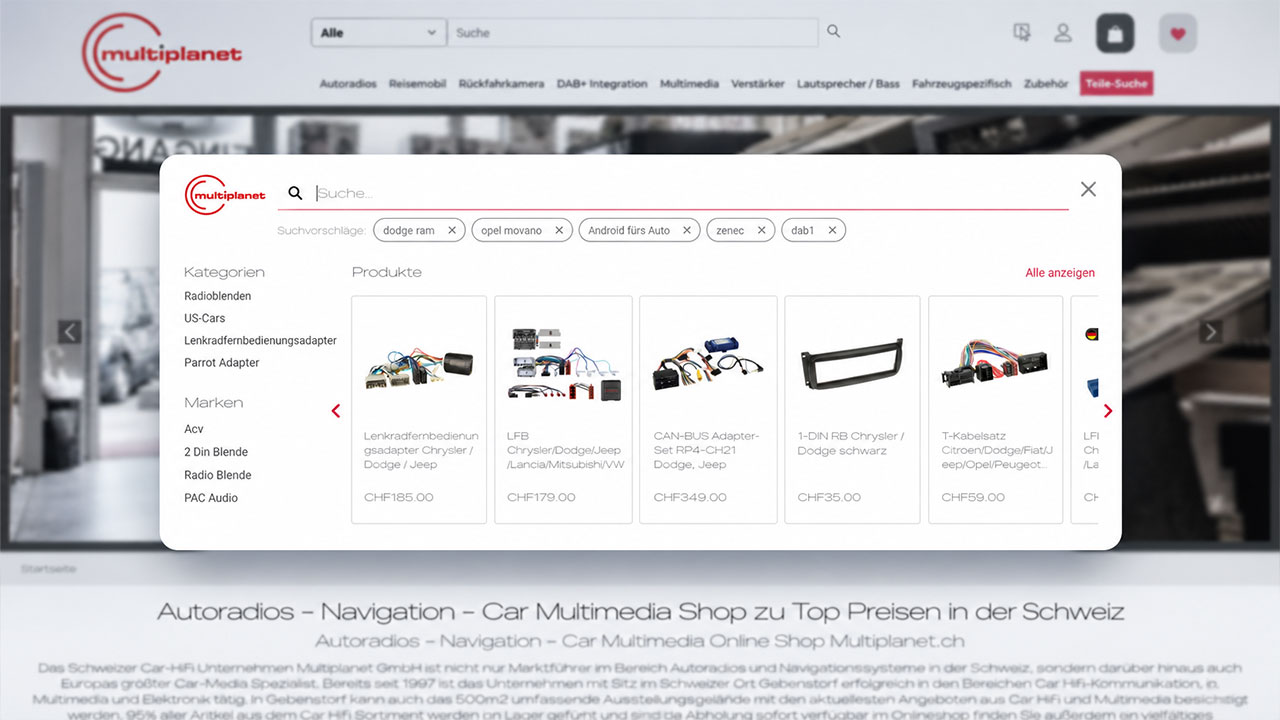
Task: Select the PAC Audio brand
Action: (x=211, y=498)
